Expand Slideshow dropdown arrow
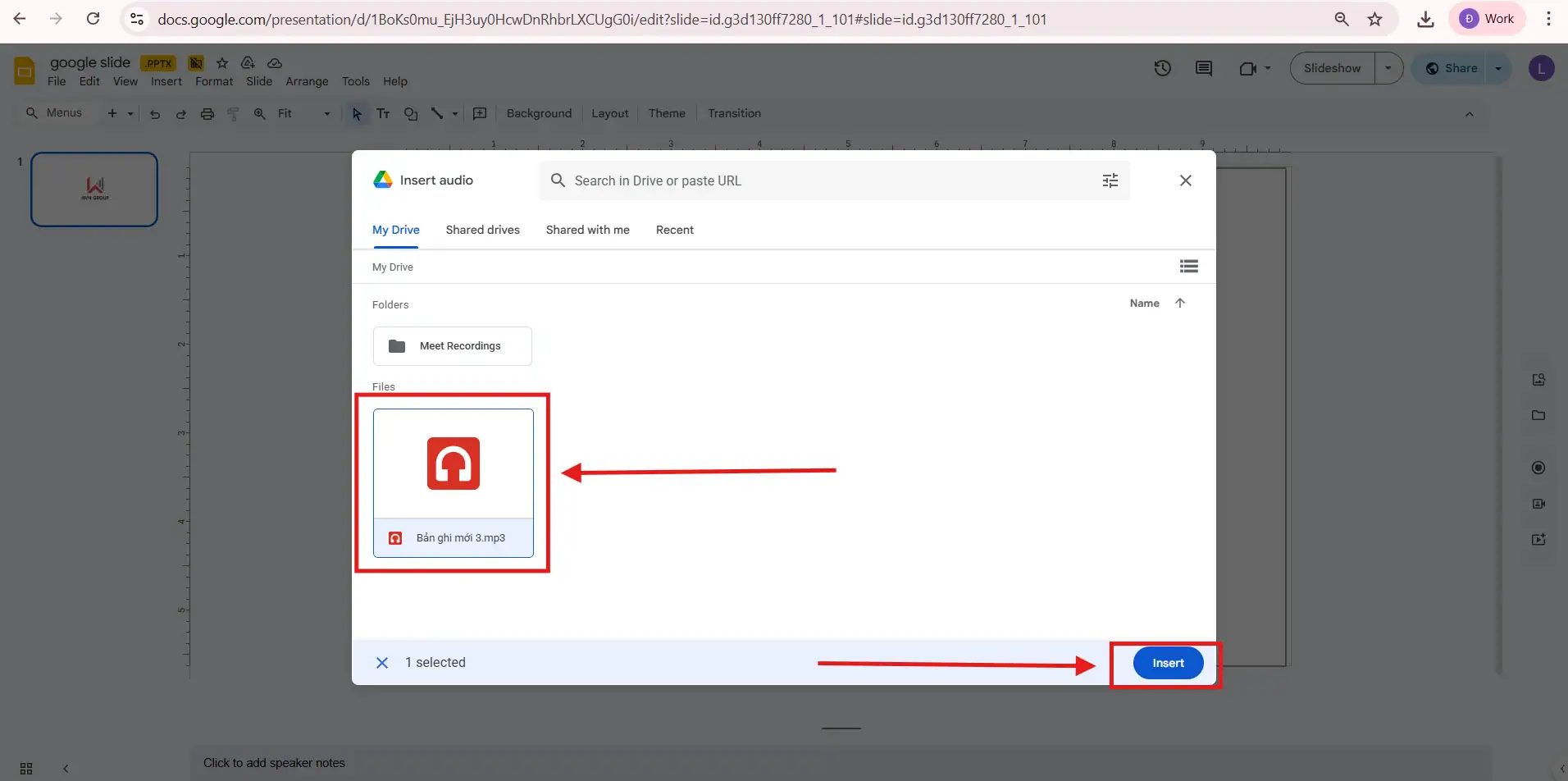The width and height of the screenshot is (1568, 781). [1388, 68]
